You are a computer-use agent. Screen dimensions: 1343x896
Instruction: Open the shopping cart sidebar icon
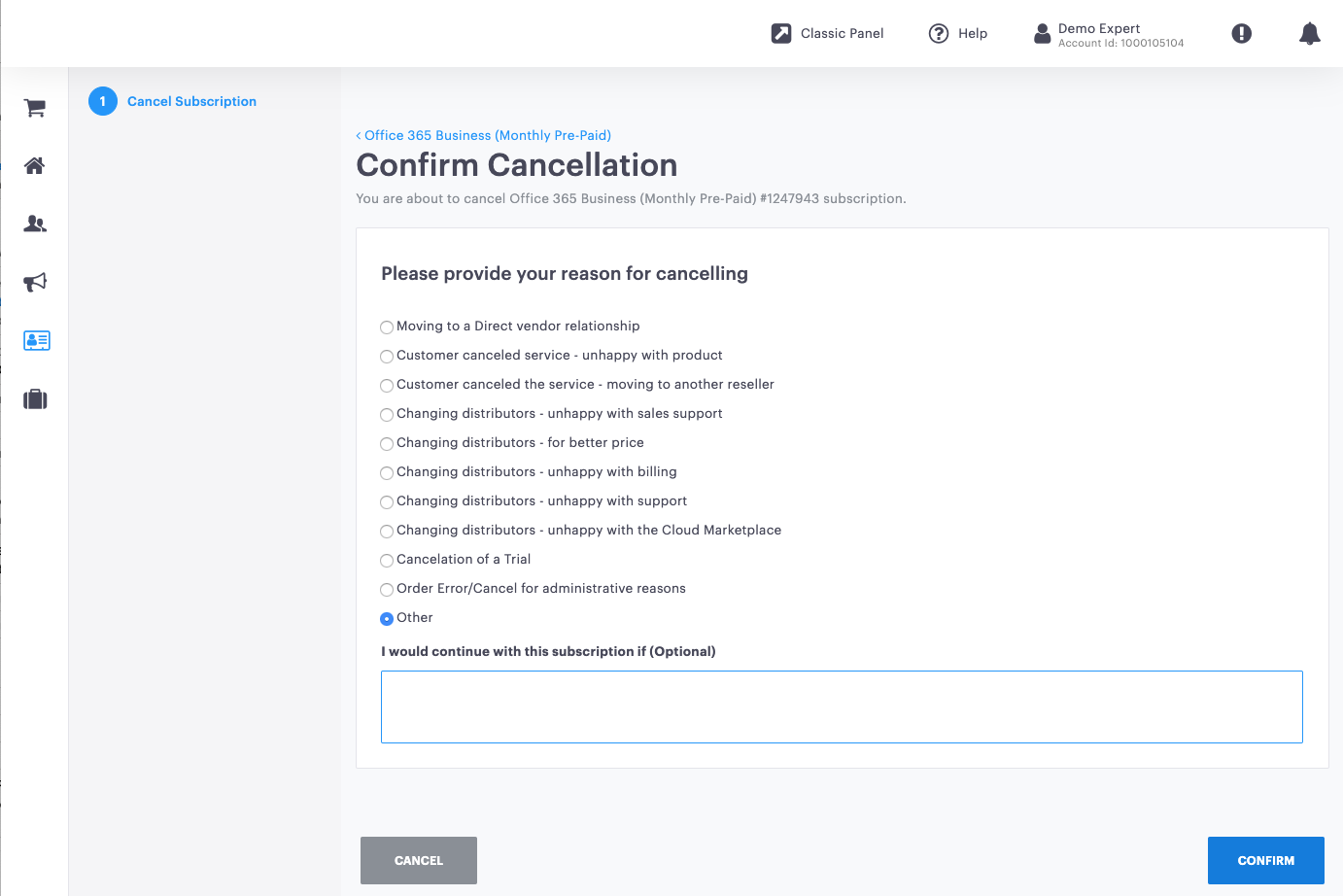click(35, 108)
